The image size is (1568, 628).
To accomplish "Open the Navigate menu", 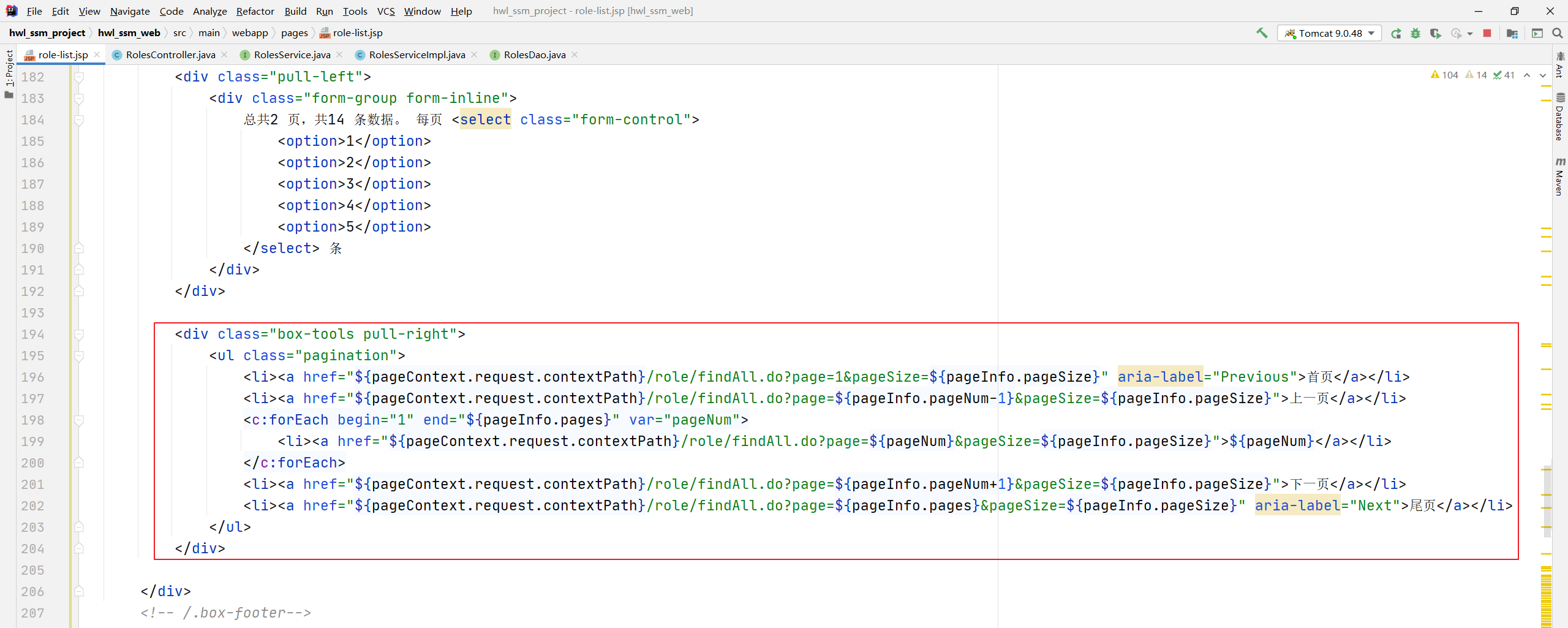I will (x=130, y=11).
